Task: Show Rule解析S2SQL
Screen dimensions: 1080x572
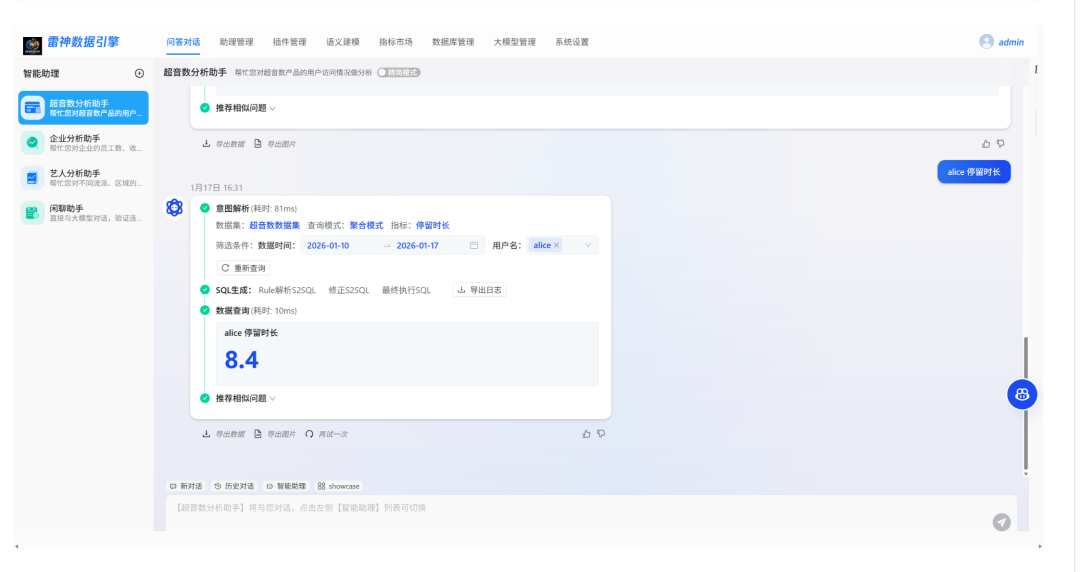Action: [287, 290]
